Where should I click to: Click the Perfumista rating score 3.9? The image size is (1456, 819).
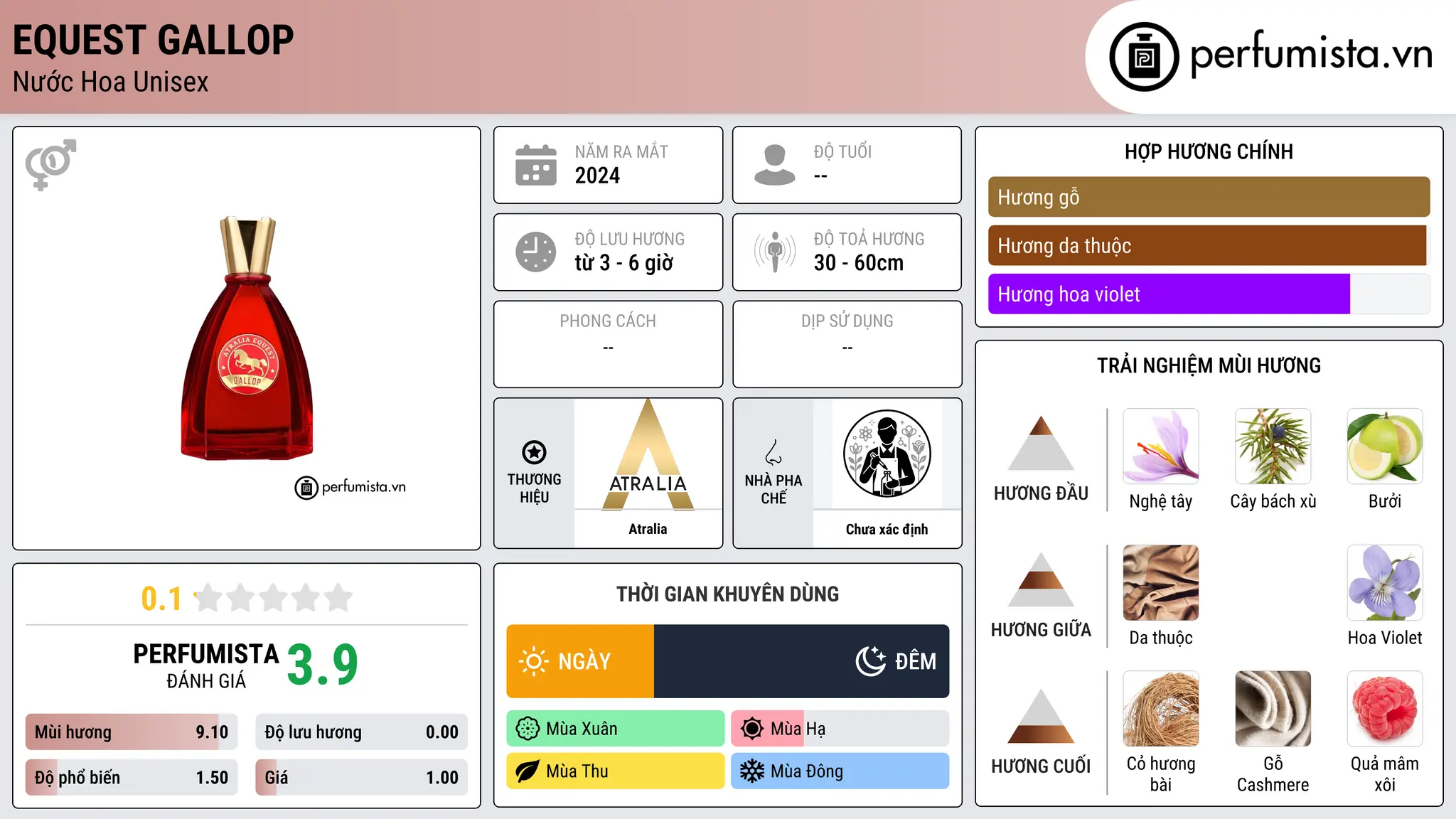point(323,665)
